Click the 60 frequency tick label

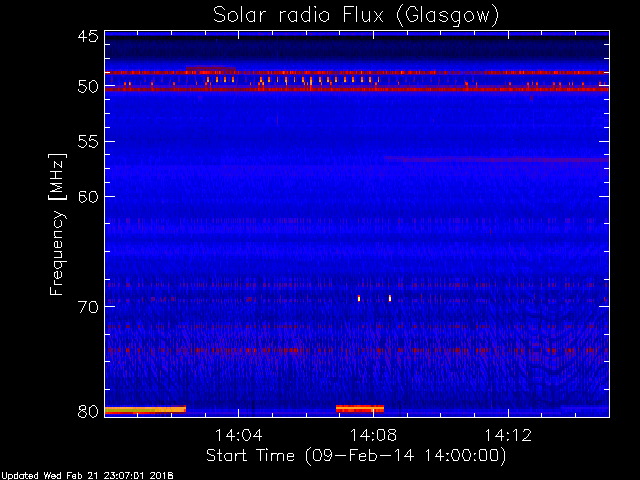(88, 197)
